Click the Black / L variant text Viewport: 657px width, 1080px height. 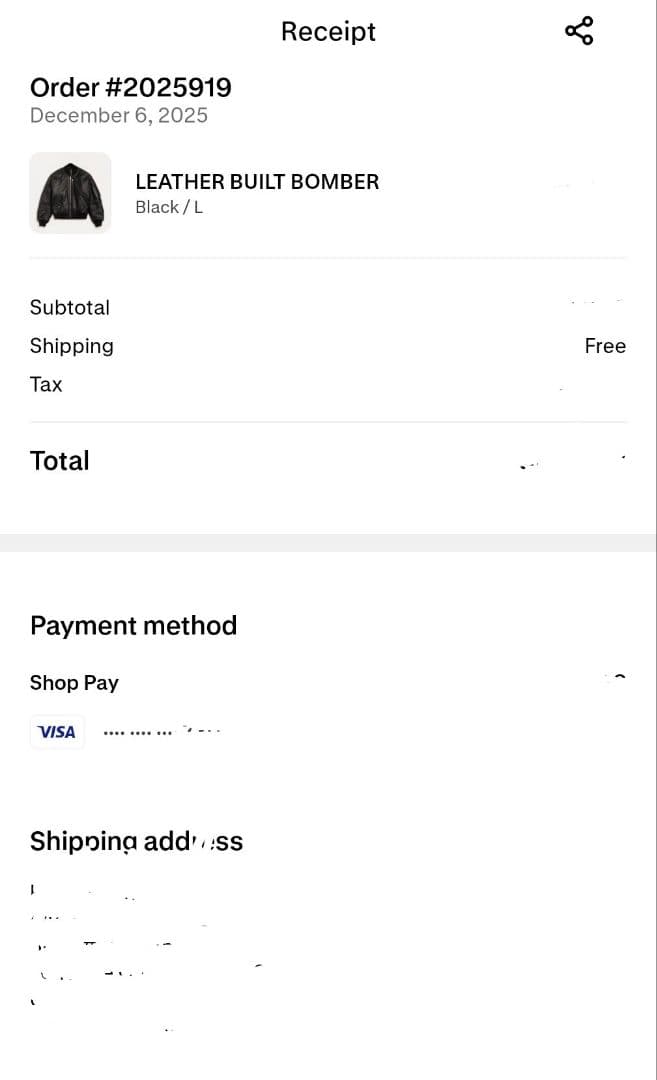[169, 208]
